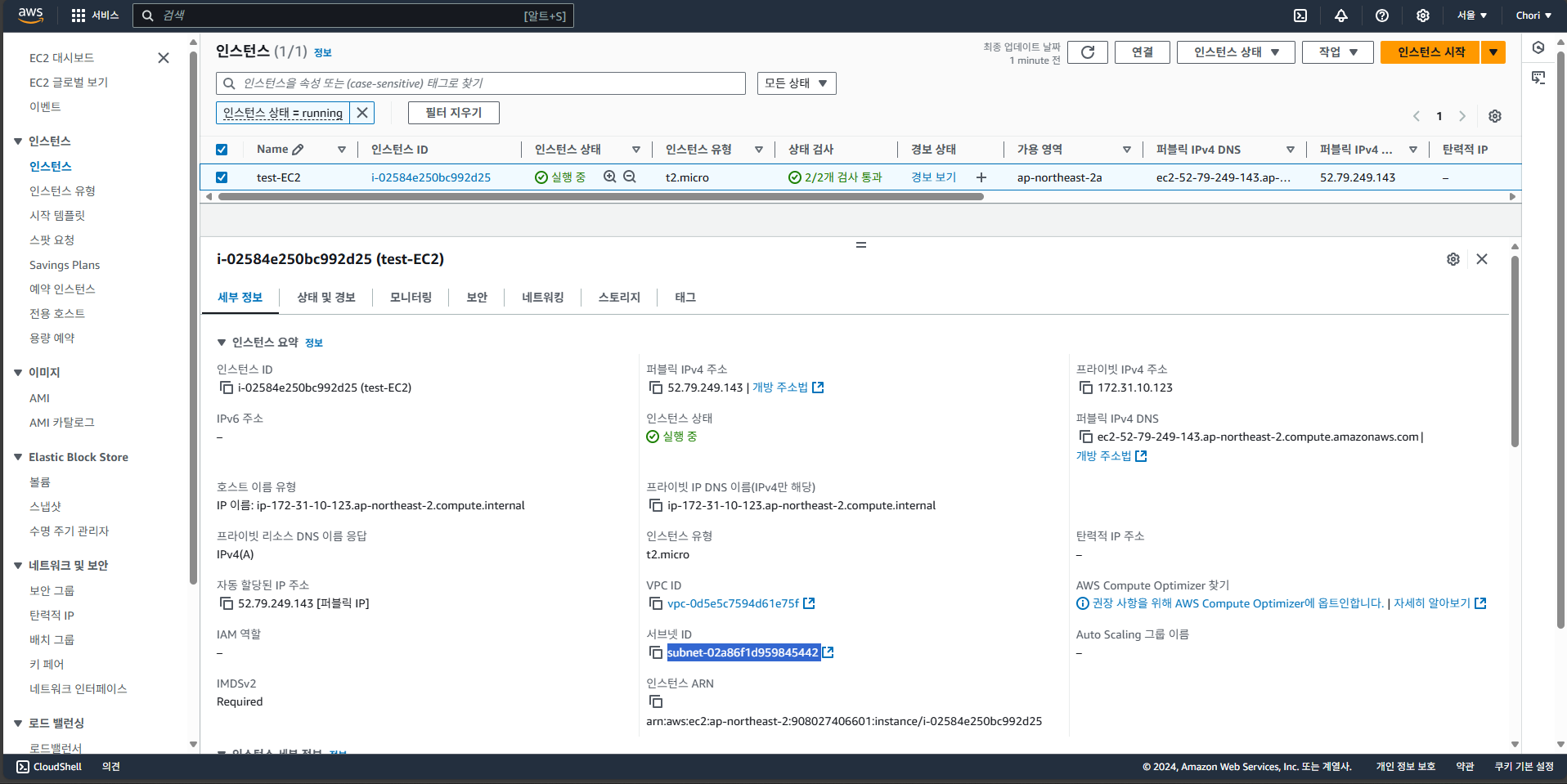Viewport: 1567px width, 784px height.
Task: Click the instance table horizontal scrollbar
Action: pyautogui.click(x=601, y=197)
